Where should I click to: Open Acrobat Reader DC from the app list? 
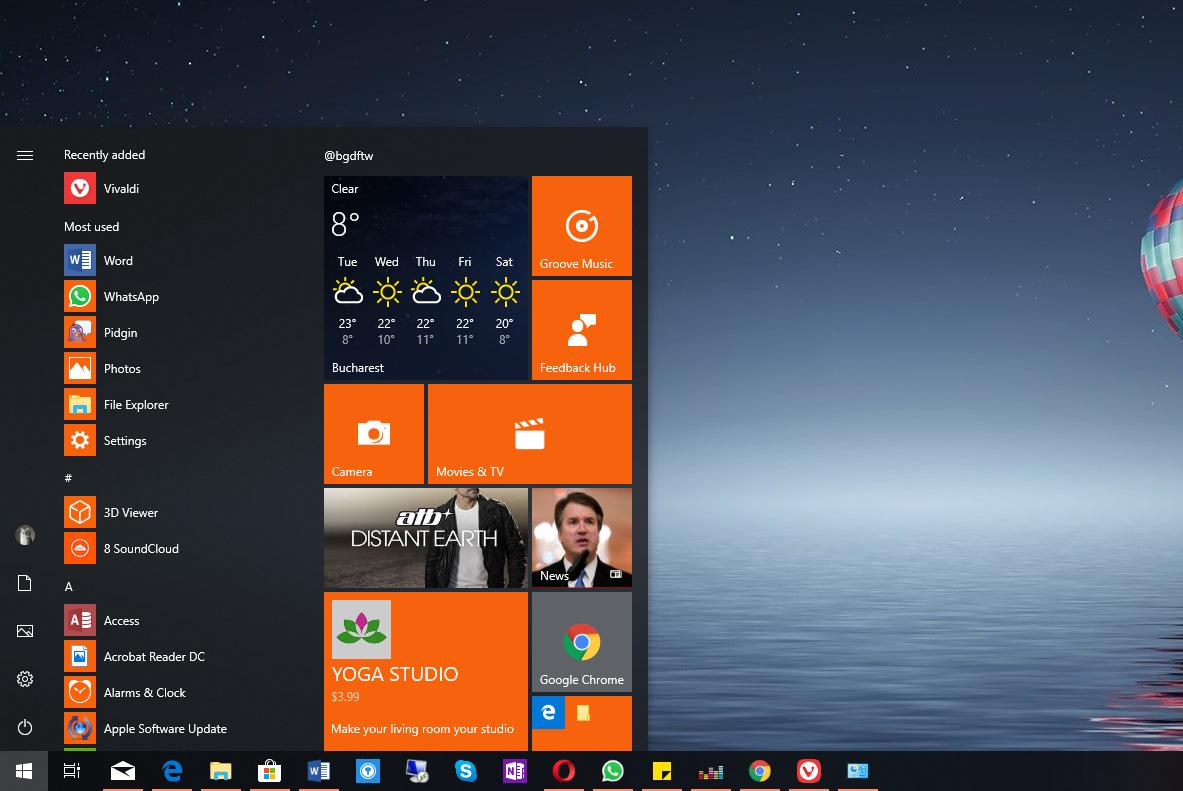183,657
